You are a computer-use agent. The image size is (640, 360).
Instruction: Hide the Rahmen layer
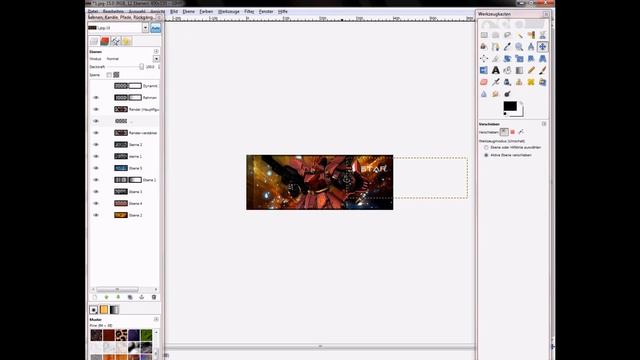(x=96, y=98)
